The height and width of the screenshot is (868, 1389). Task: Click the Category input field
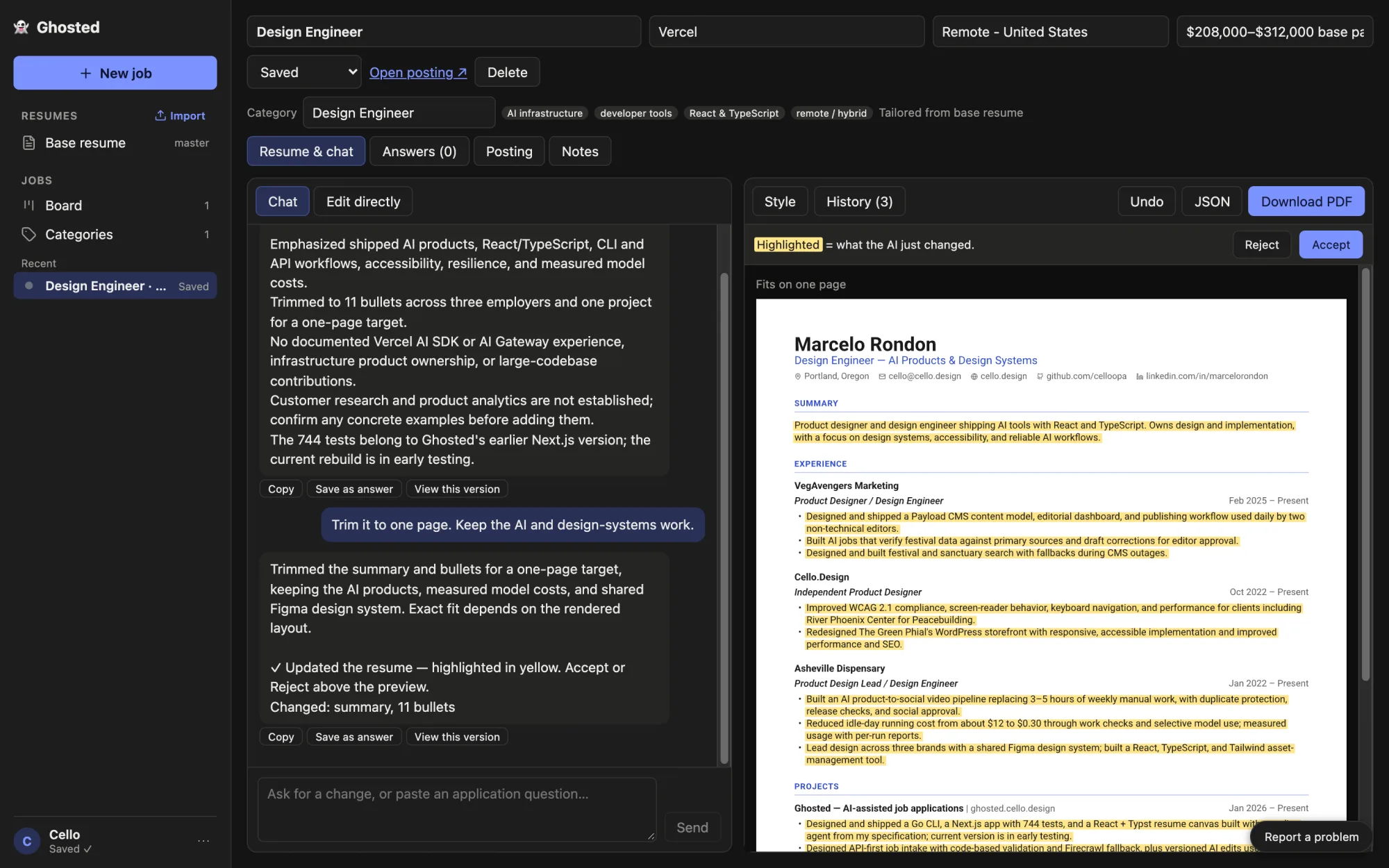click(x=399, y=112)
